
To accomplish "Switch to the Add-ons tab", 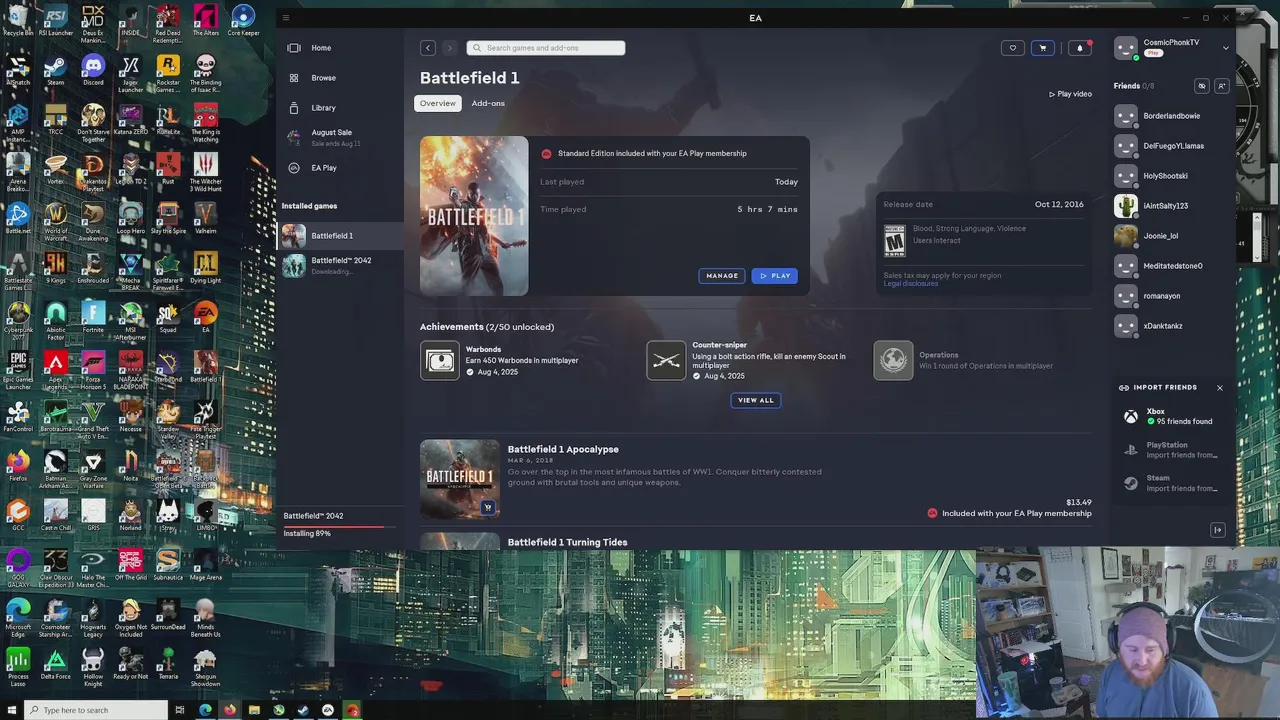I will click(488, 103).
